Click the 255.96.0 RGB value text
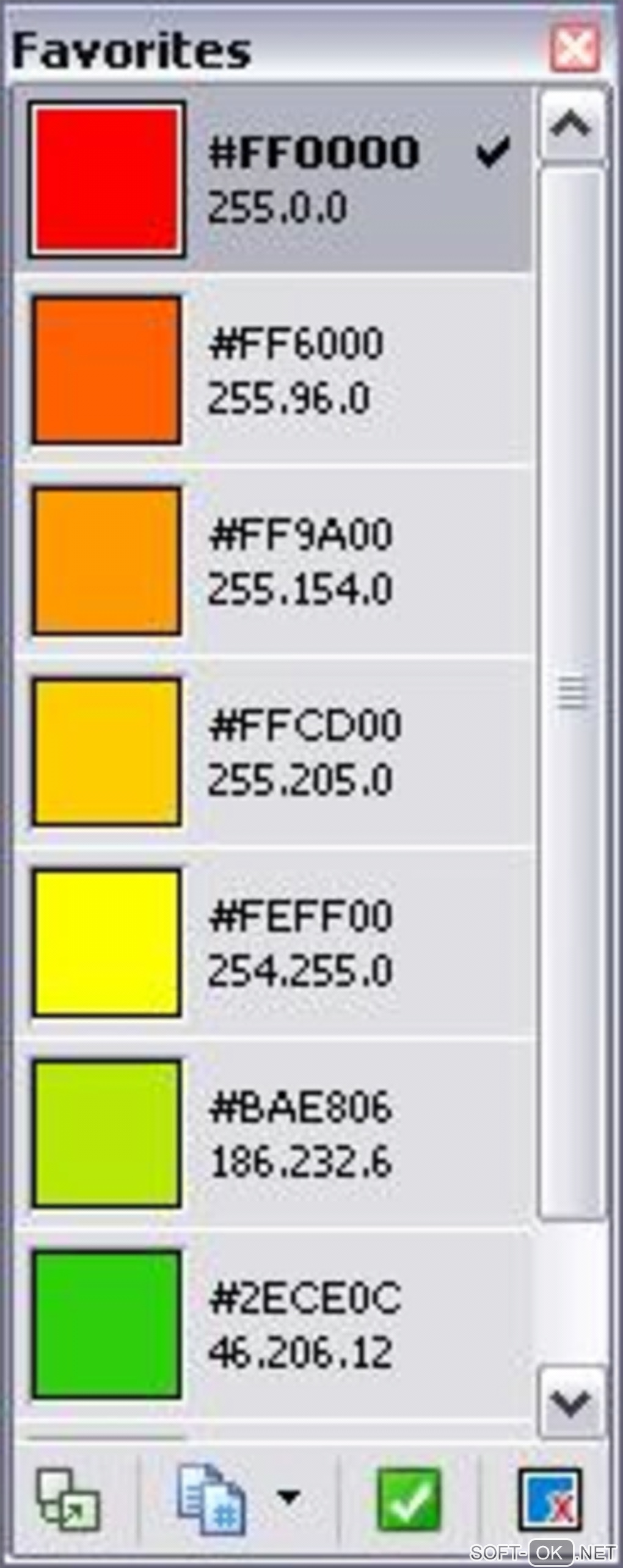Image resolution: width=623 pixels, height=1568 pixels. [289, 399]
